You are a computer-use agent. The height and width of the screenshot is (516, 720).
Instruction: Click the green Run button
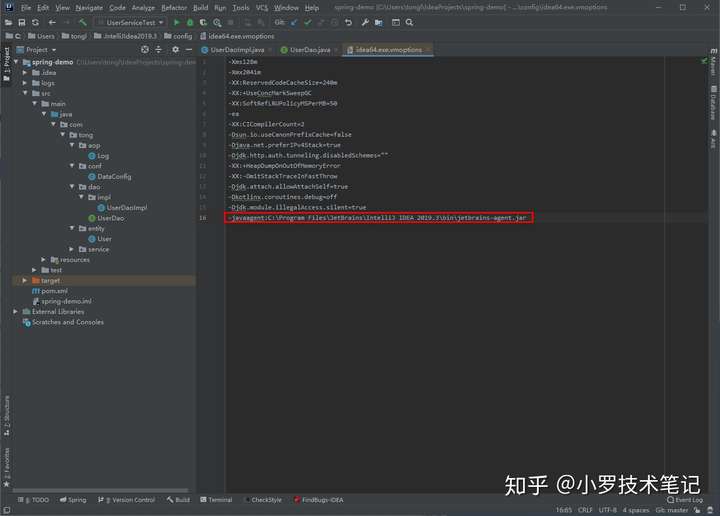pyautogui.click(x=176, y=22)
